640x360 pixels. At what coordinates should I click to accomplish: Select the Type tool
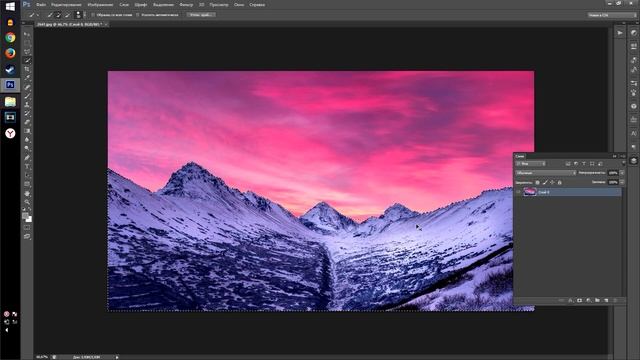(x=27, y=167)
